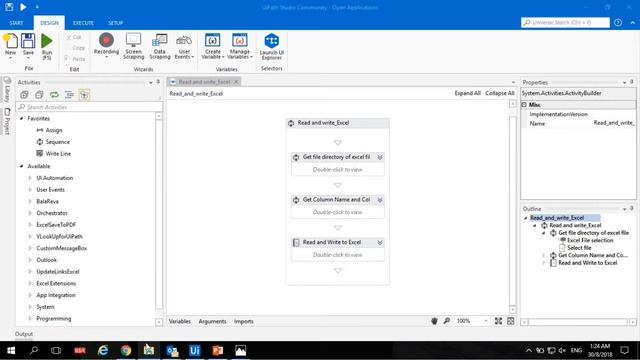This screenshot has height=360, width=640.
Task: Open the Arguments panel
Action: [212, 321]
